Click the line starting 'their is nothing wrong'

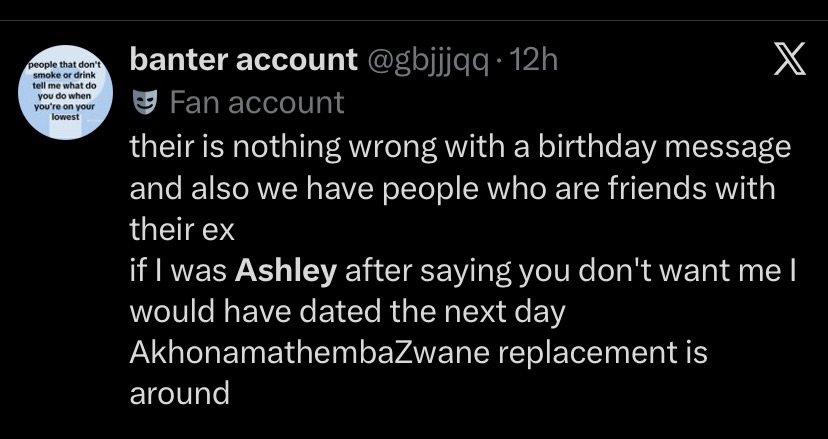pyautogui.click(x=460, y=147)
